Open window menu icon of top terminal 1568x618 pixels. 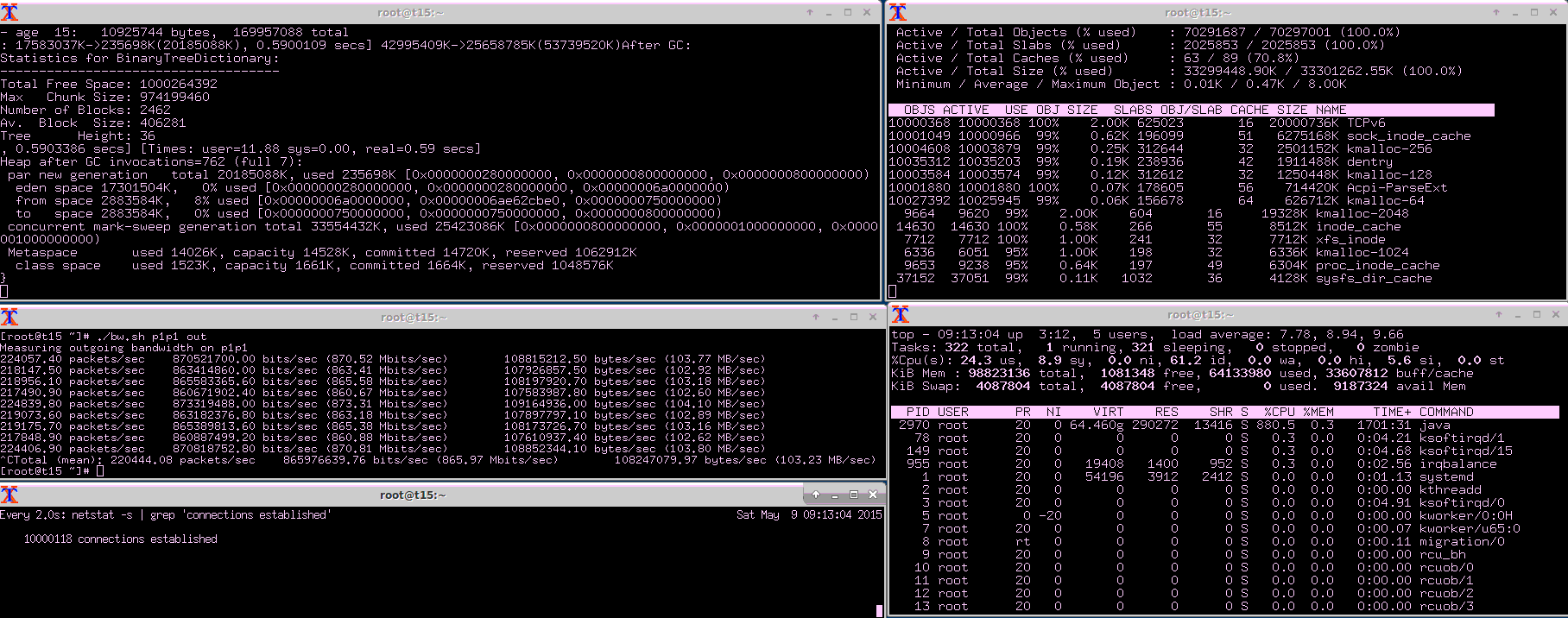pos(901,314)
